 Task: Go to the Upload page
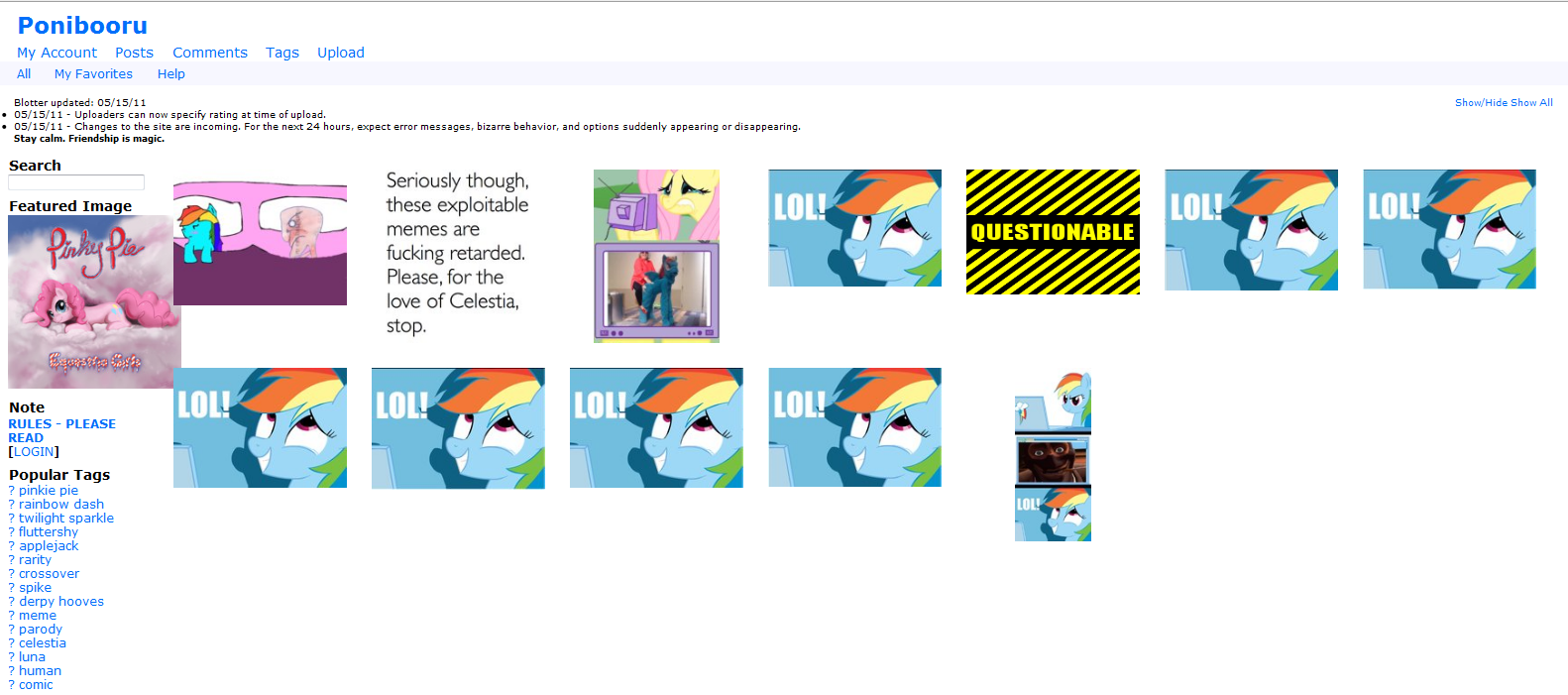(x=341, y=53)
